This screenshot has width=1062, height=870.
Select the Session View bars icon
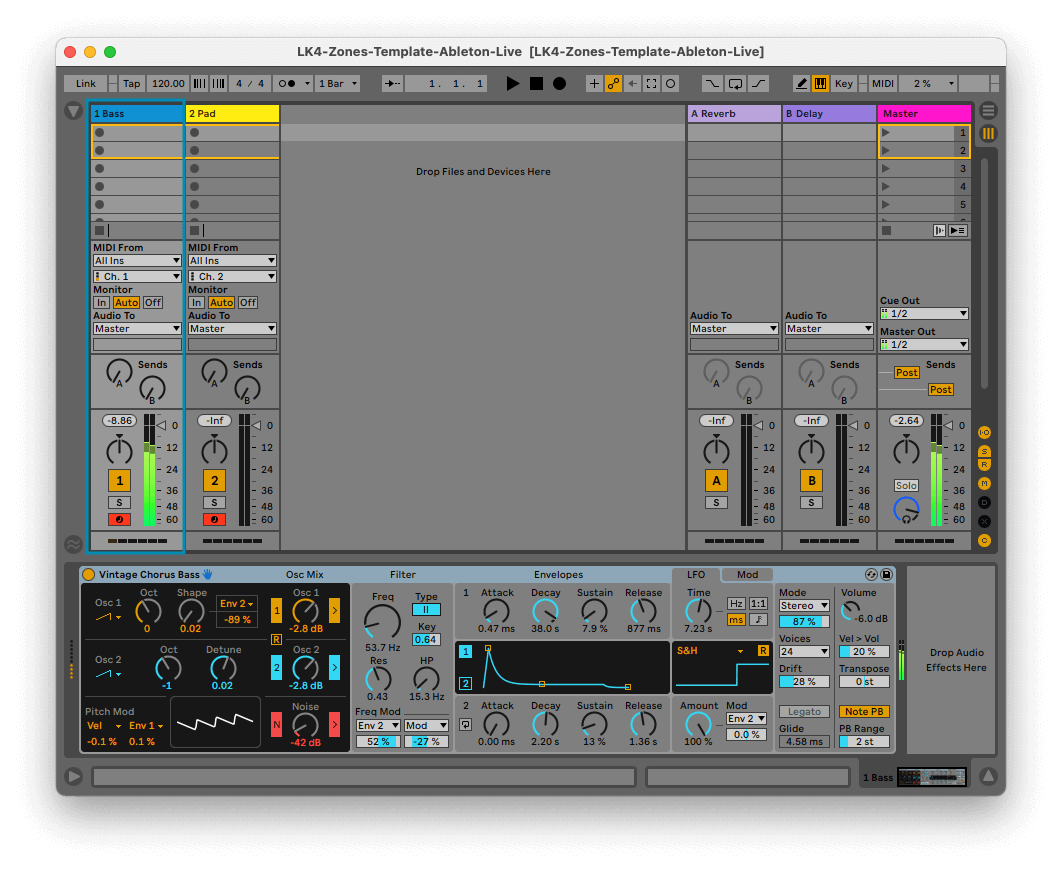[x=988, y=133]
